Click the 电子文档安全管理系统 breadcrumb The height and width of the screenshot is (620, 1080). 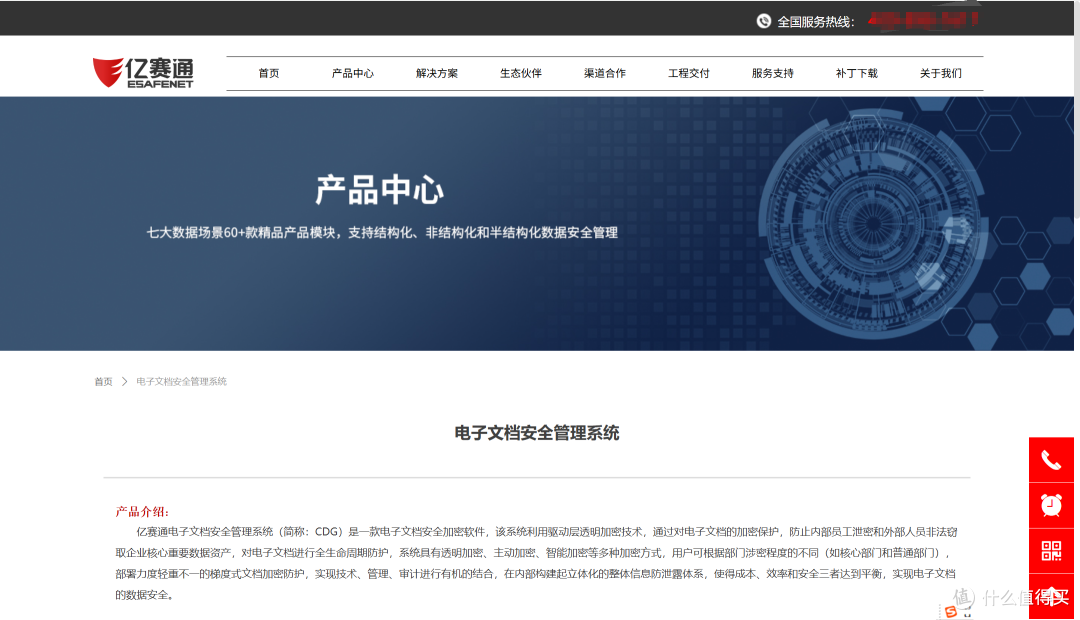point(181,382)
